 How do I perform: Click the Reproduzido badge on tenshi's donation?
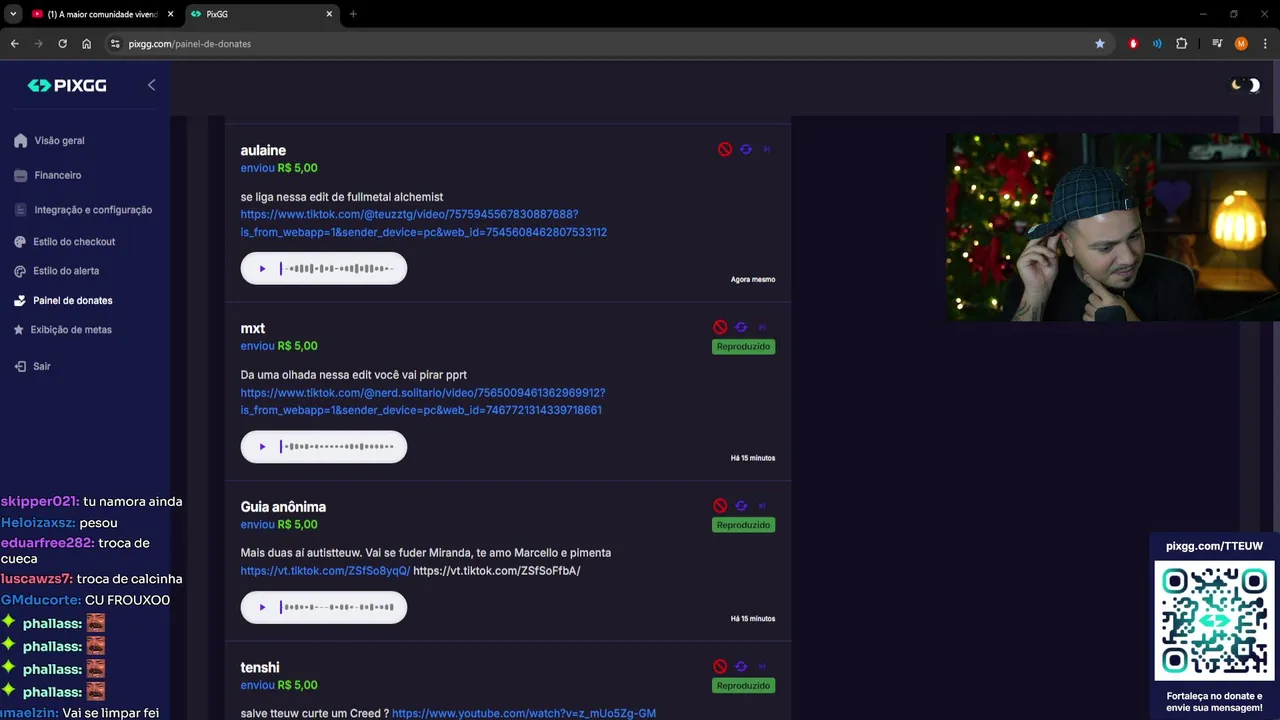coord(743,686)
